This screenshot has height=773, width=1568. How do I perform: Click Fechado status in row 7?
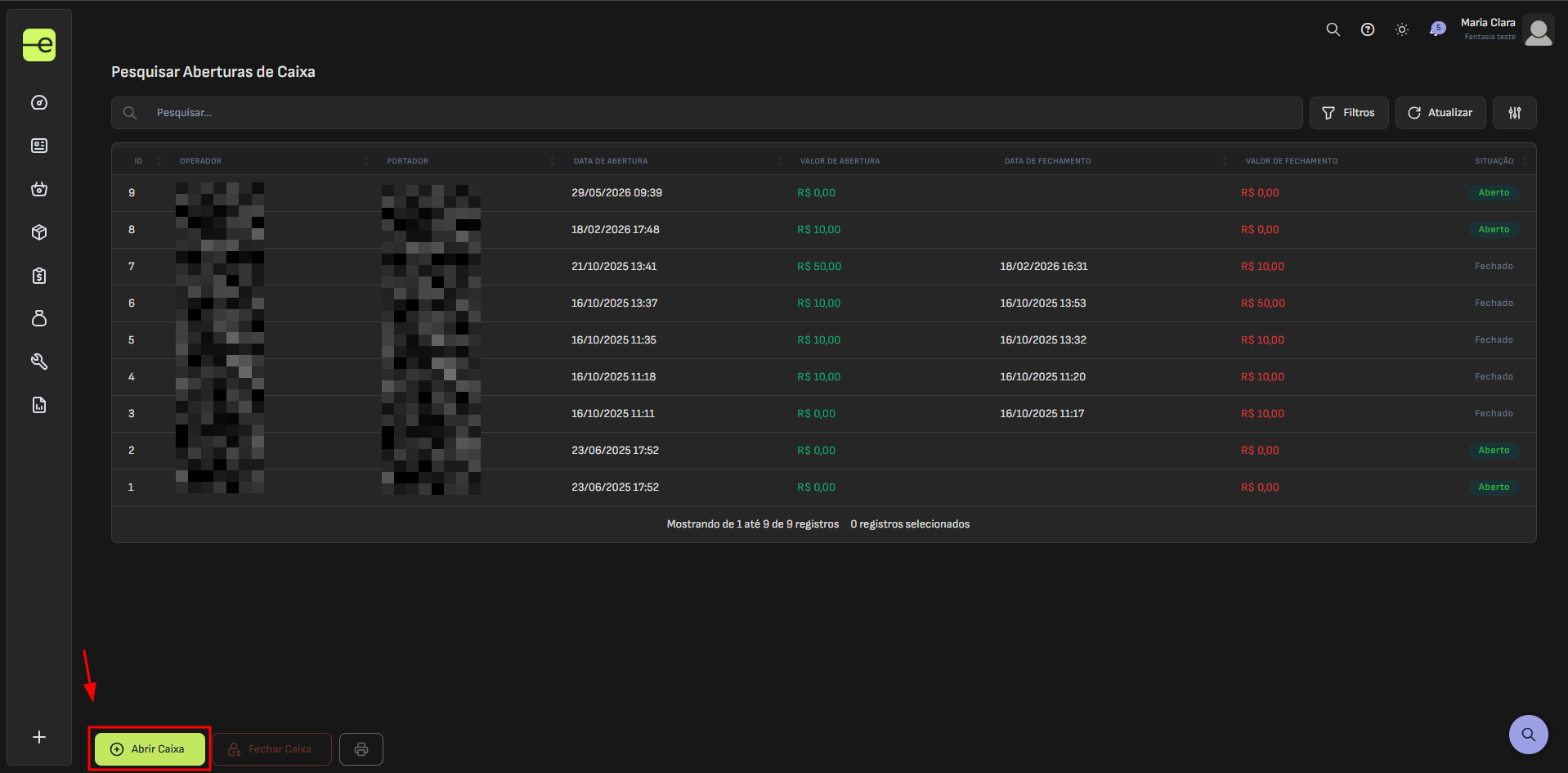1494,267
